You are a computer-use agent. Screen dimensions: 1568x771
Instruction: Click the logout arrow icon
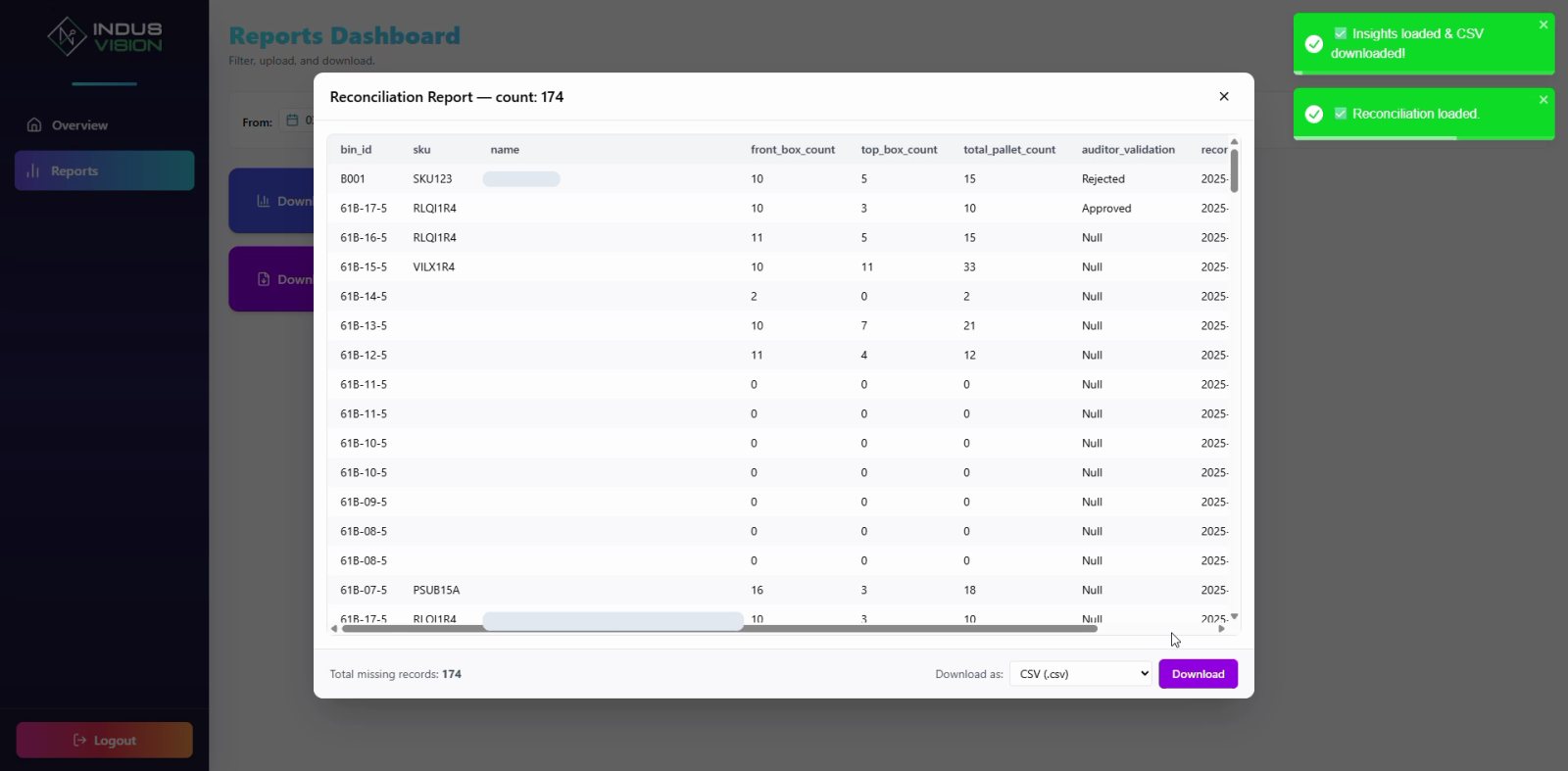(x=80, y=740)
